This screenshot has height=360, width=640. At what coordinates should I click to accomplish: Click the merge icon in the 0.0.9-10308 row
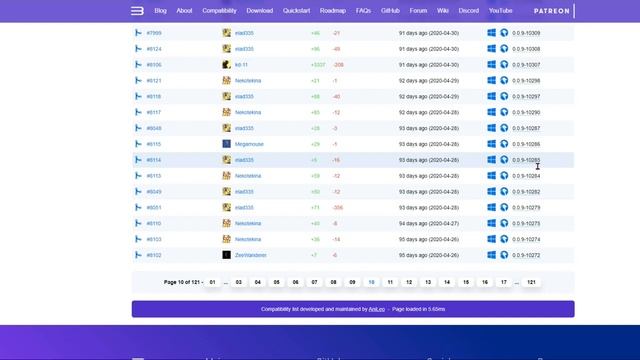tap(138, 49)
